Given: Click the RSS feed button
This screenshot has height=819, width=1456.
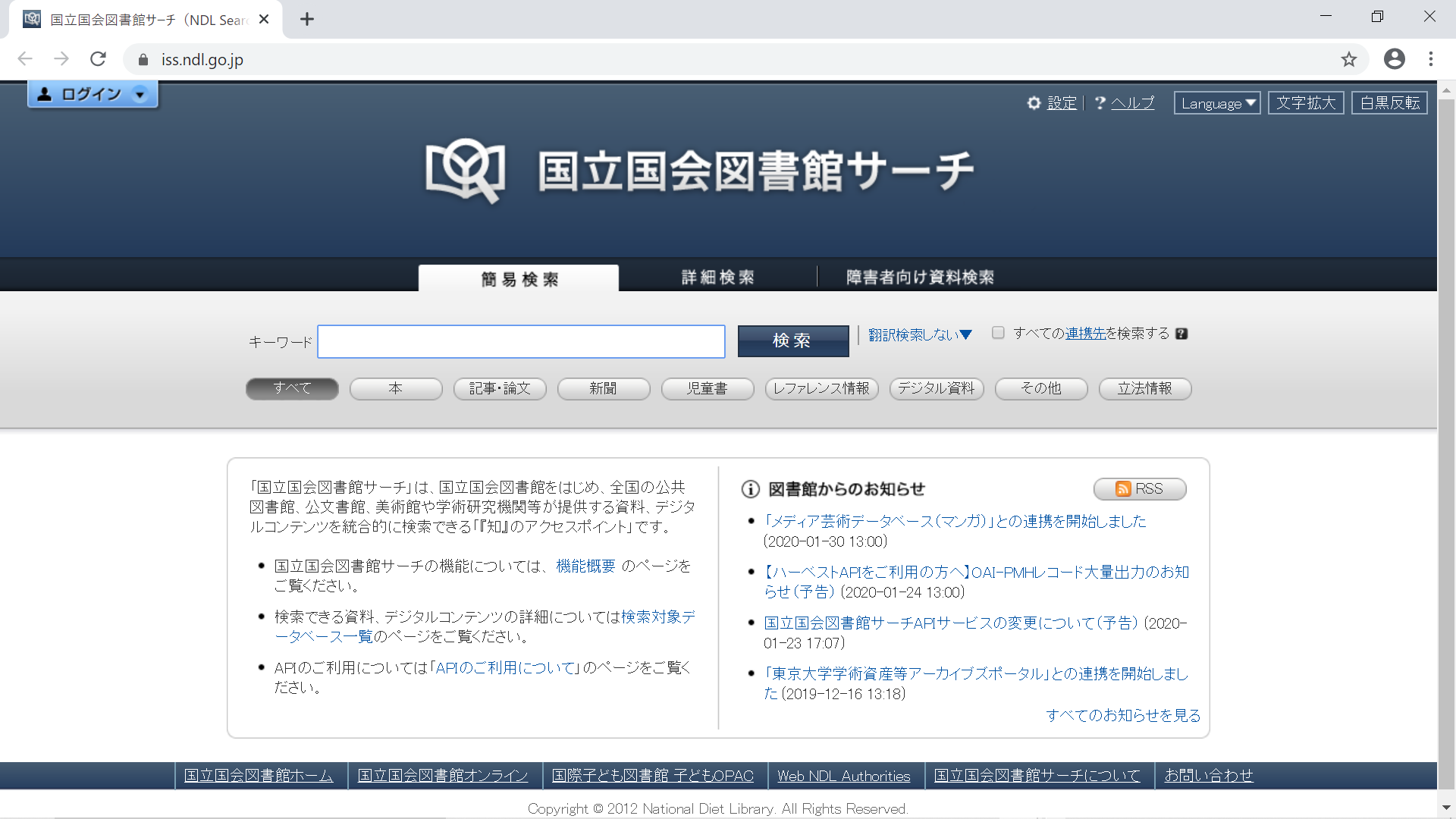Looking at the screenshot, I should click(1140, 489).
